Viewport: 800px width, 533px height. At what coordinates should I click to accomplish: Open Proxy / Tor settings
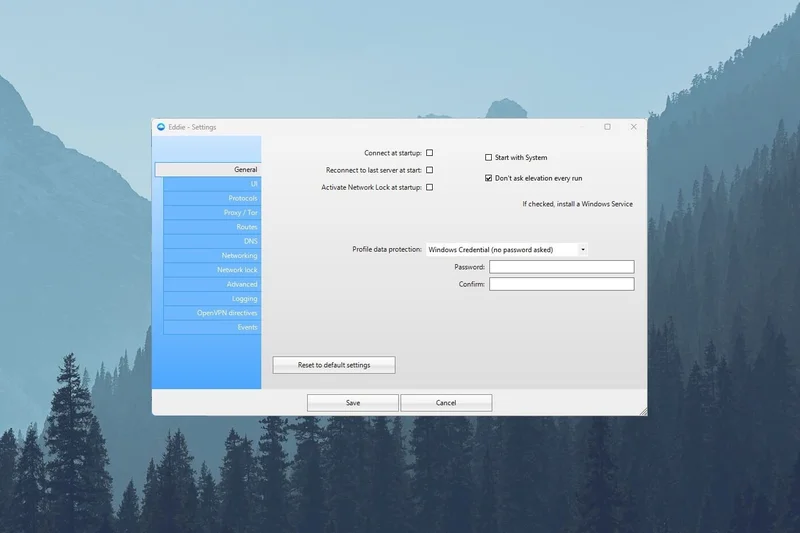click(x=212, y=212)
